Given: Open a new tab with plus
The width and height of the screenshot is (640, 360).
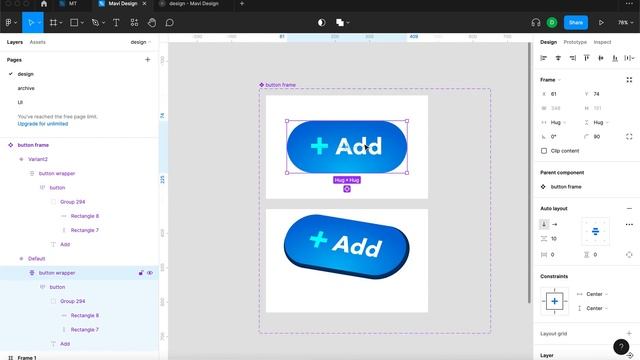Looking at the screenshot, I should [x=242, y=4].
